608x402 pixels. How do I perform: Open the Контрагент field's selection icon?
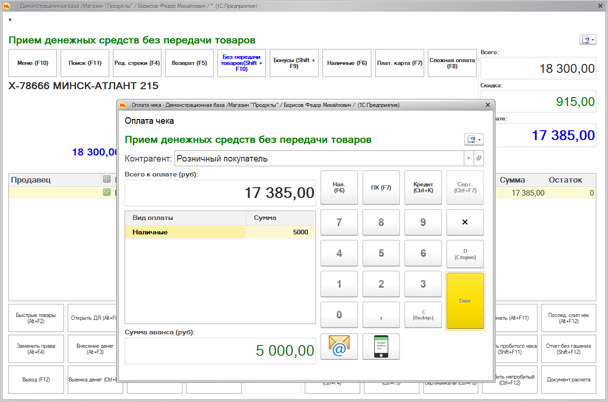pos(479,158)
